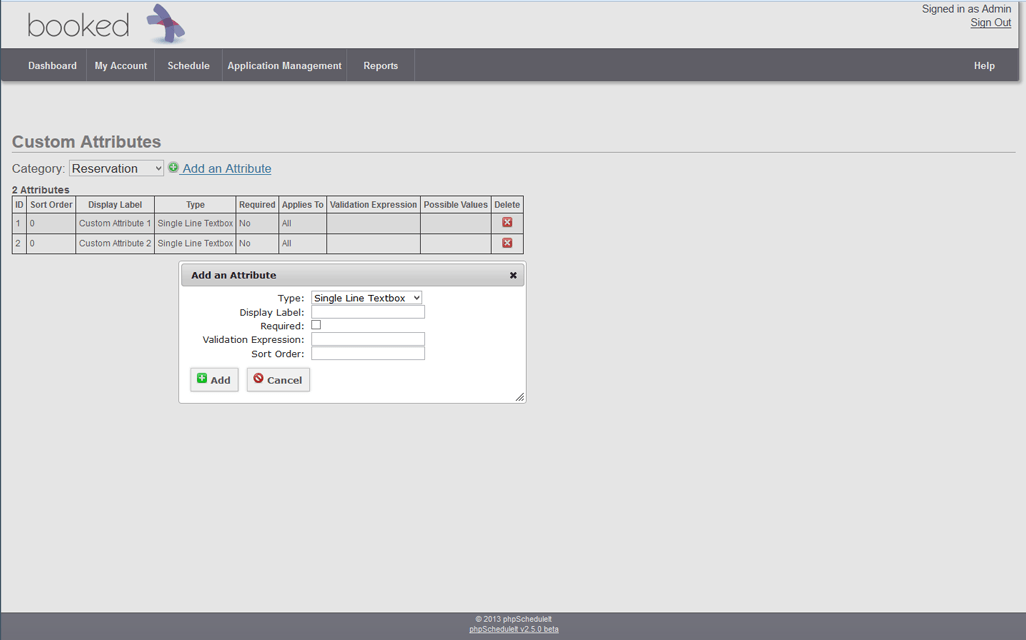The height and width of the screenshot is (640, 1026).
Task: Focus the Display Label text field
Action: pos(367,312)
